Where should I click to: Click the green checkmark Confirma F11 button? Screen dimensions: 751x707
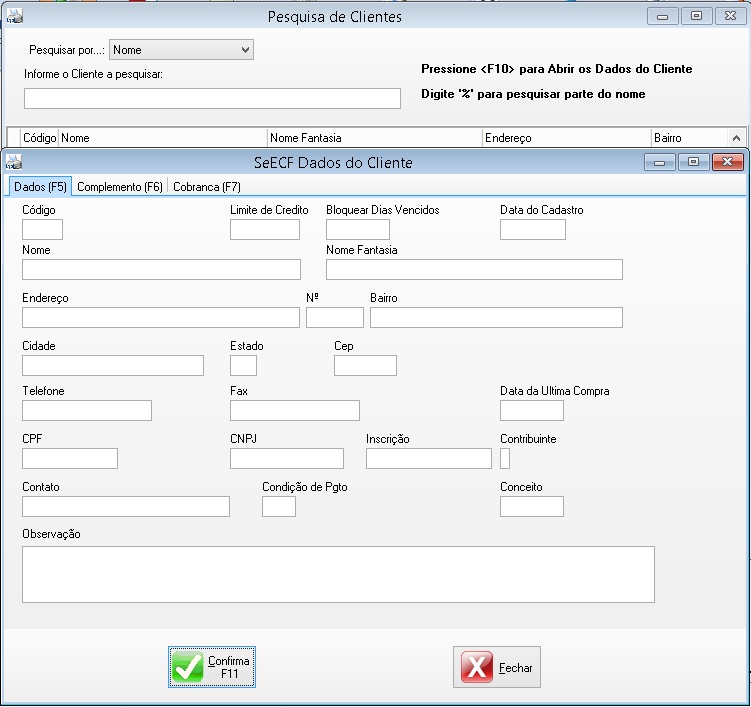tap(212, 667)
